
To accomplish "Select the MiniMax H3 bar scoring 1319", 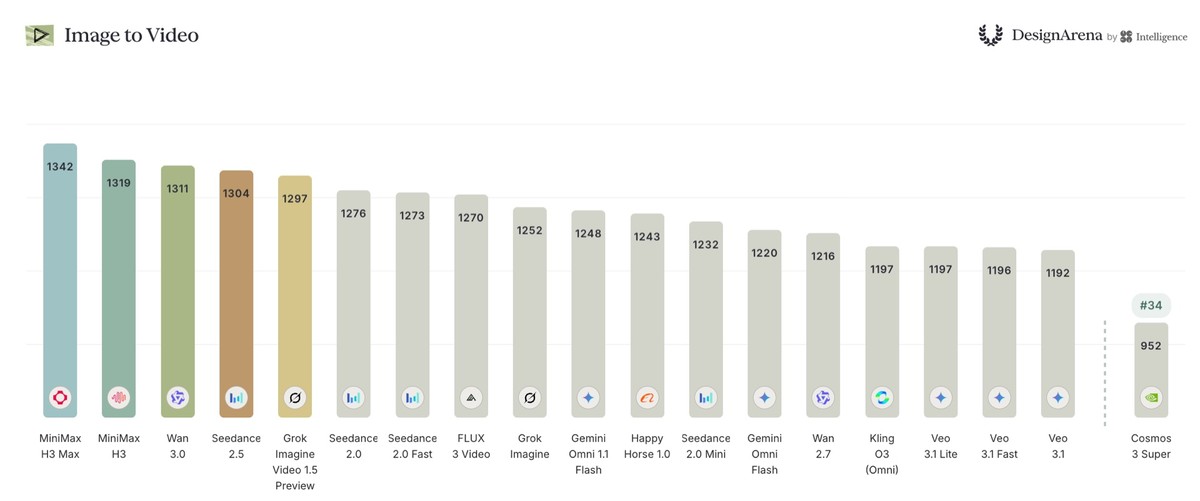I will click(x=119, y=288).
